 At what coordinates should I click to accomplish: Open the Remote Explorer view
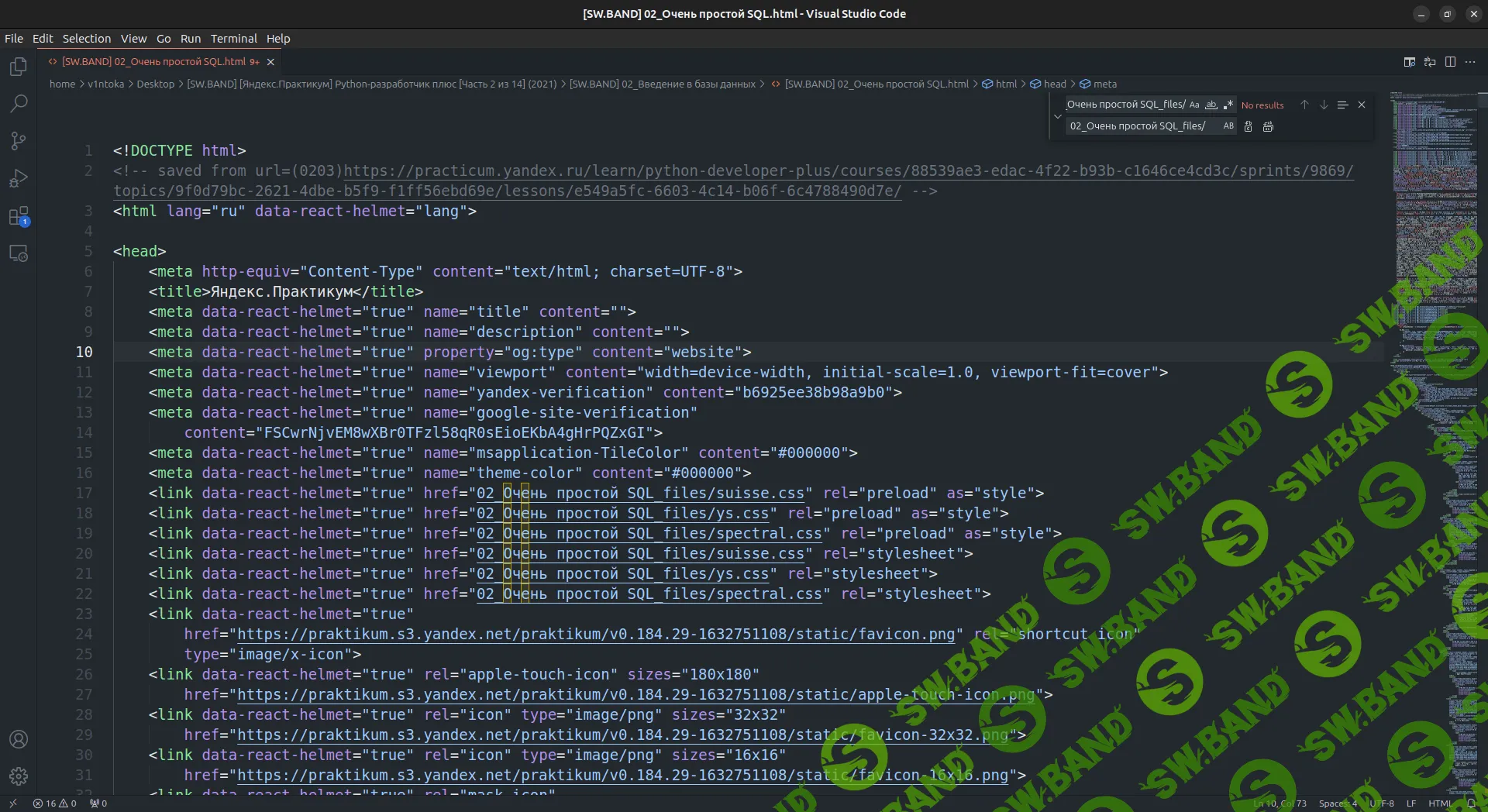click(19, 253)
